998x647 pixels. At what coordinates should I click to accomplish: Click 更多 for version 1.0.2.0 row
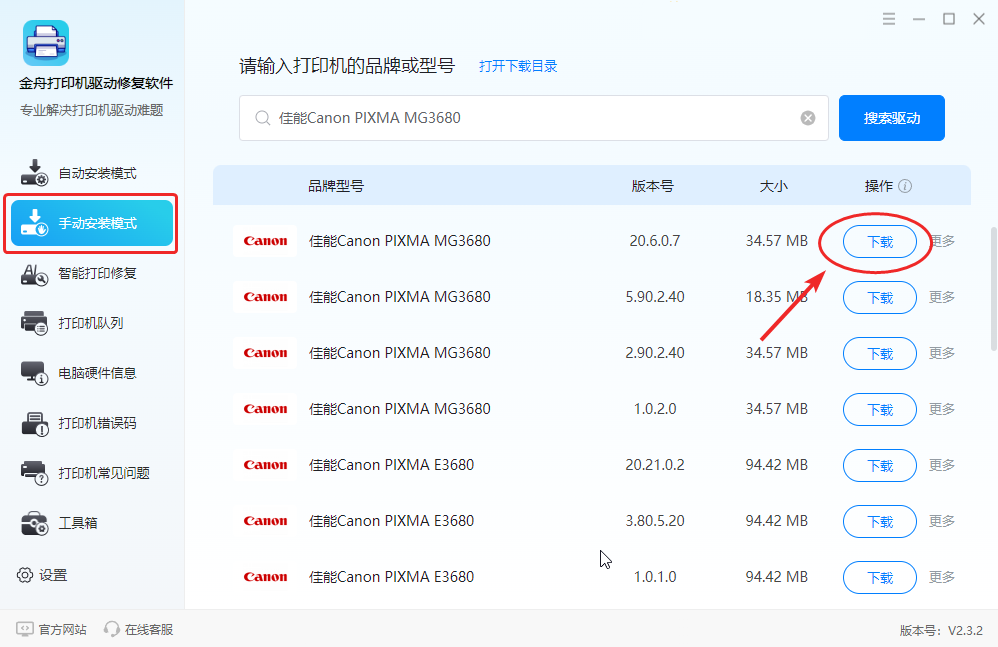[x=942, y=409]
